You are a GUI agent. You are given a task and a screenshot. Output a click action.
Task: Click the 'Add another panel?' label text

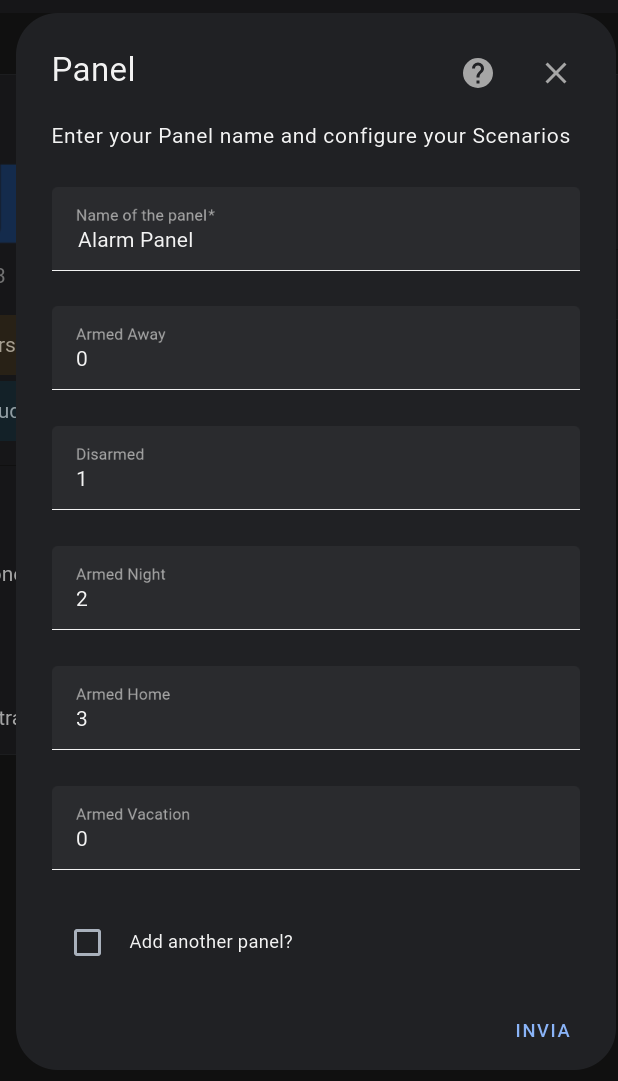pyautogui.click(x=211, y=942)
